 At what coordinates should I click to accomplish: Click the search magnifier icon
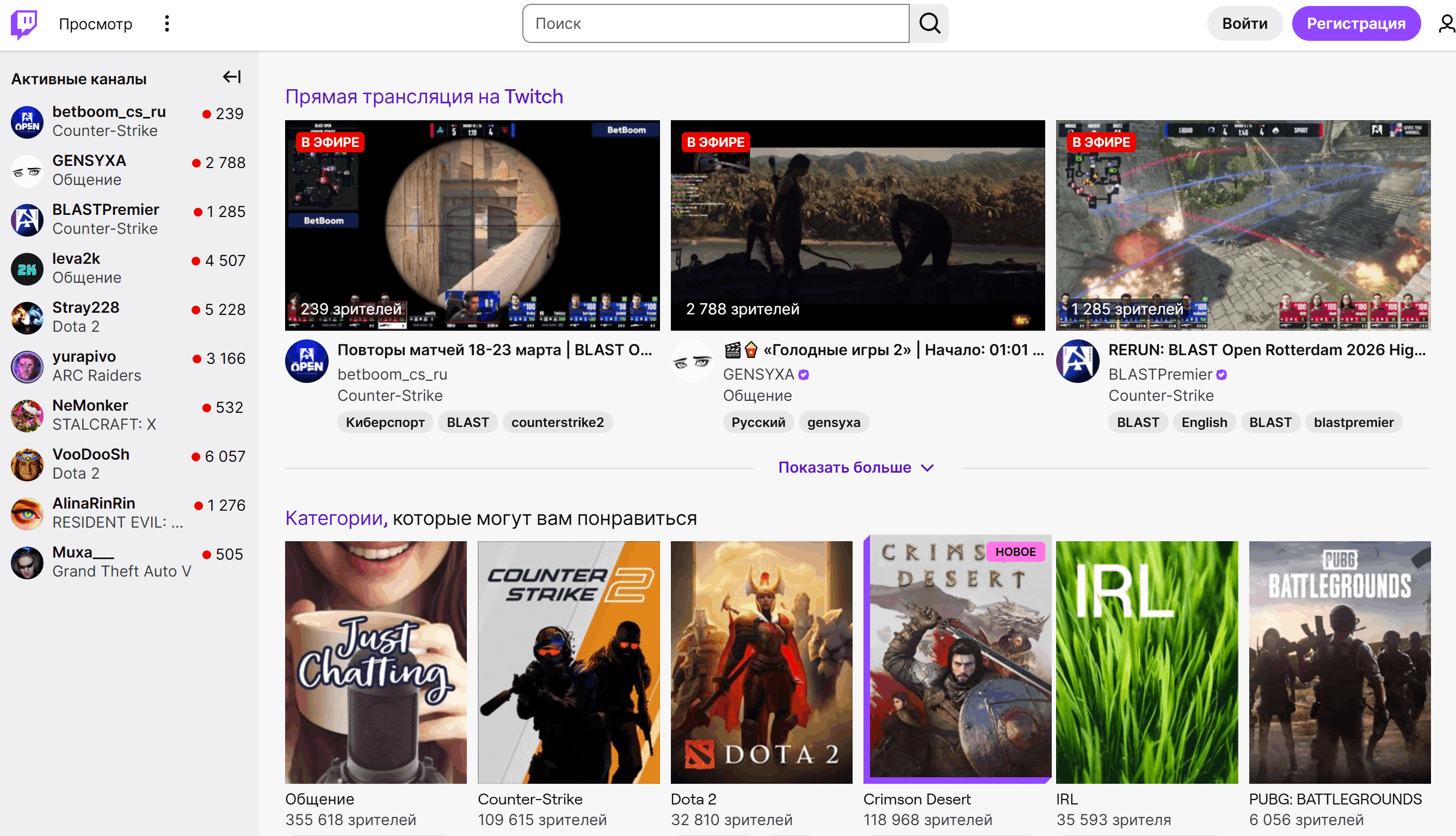(929, 23)
